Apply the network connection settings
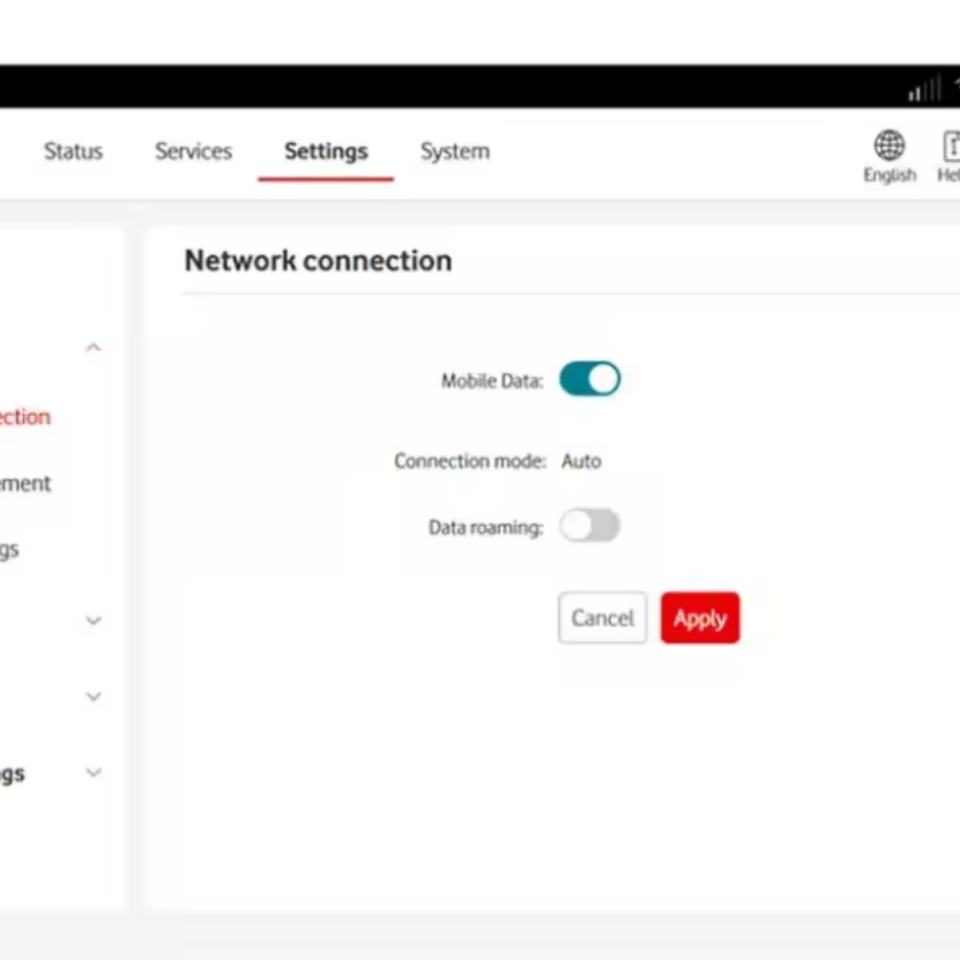The width and height of the screenshot is (960, 960). point(700,618)
